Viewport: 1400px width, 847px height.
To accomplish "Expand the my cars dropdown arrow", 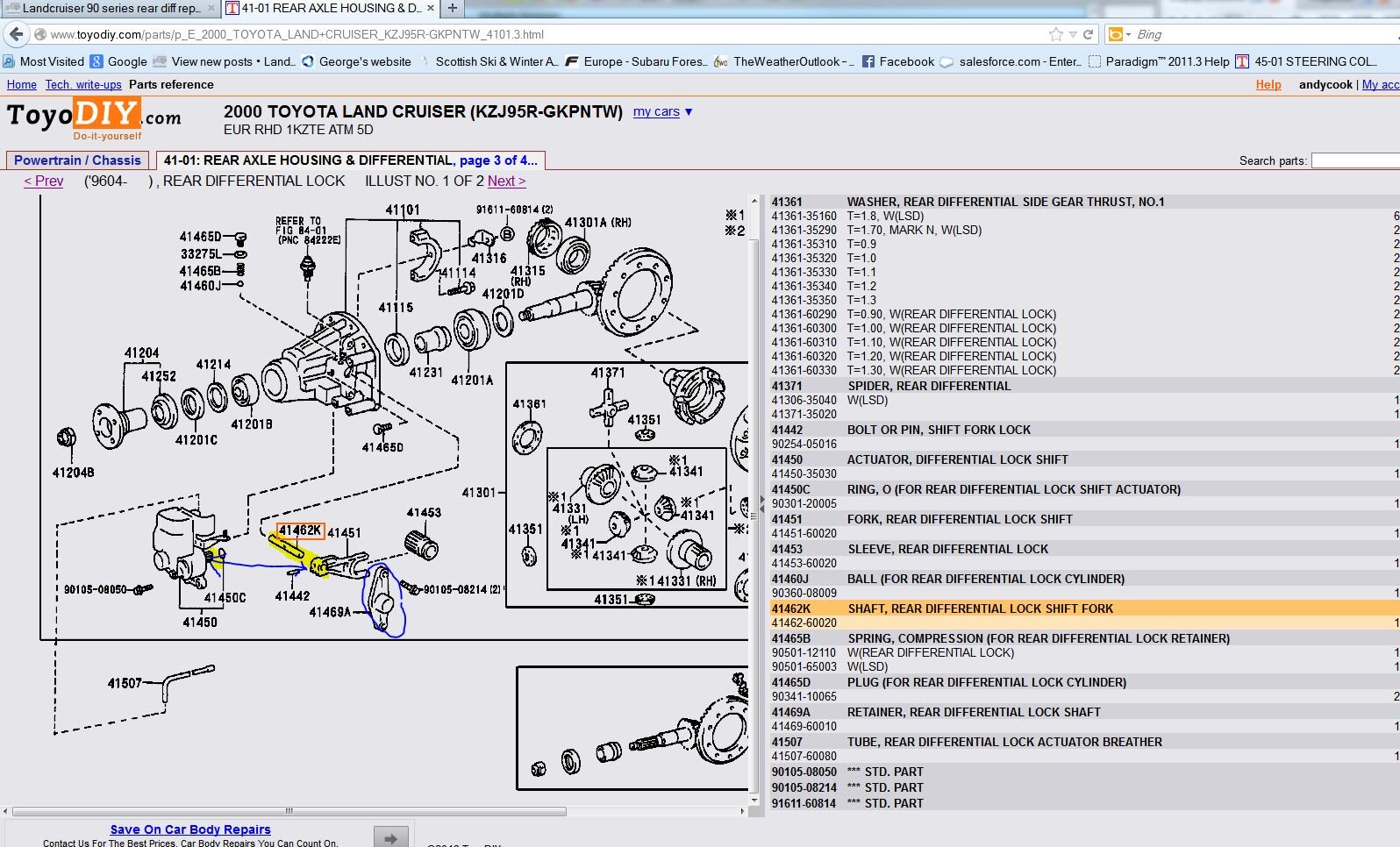I will pyautogui.click(x=689, y=111).
